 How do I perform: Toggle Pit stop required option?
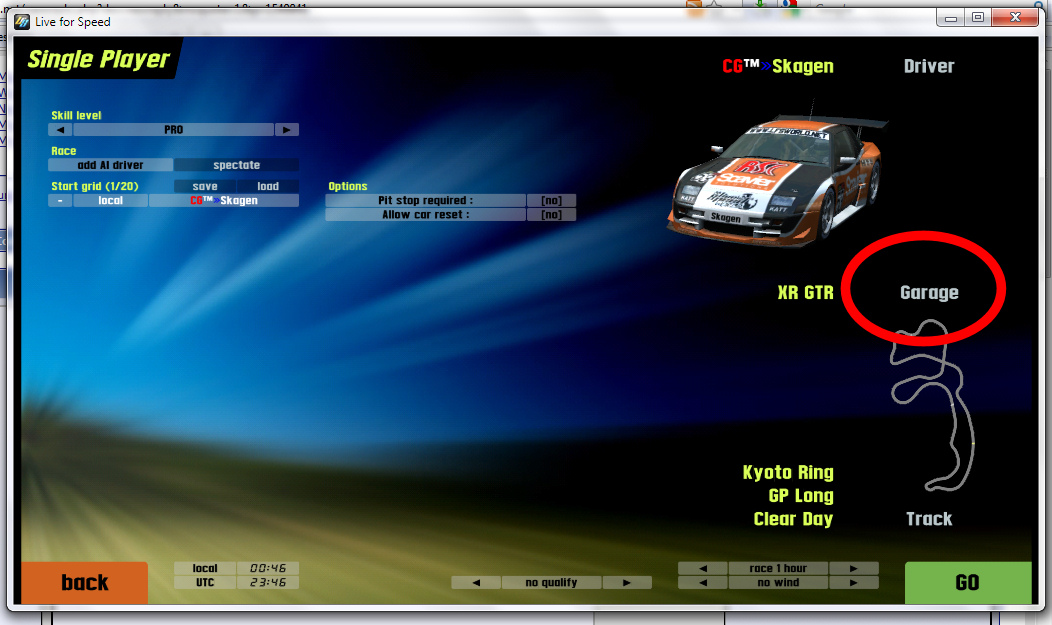551,201
